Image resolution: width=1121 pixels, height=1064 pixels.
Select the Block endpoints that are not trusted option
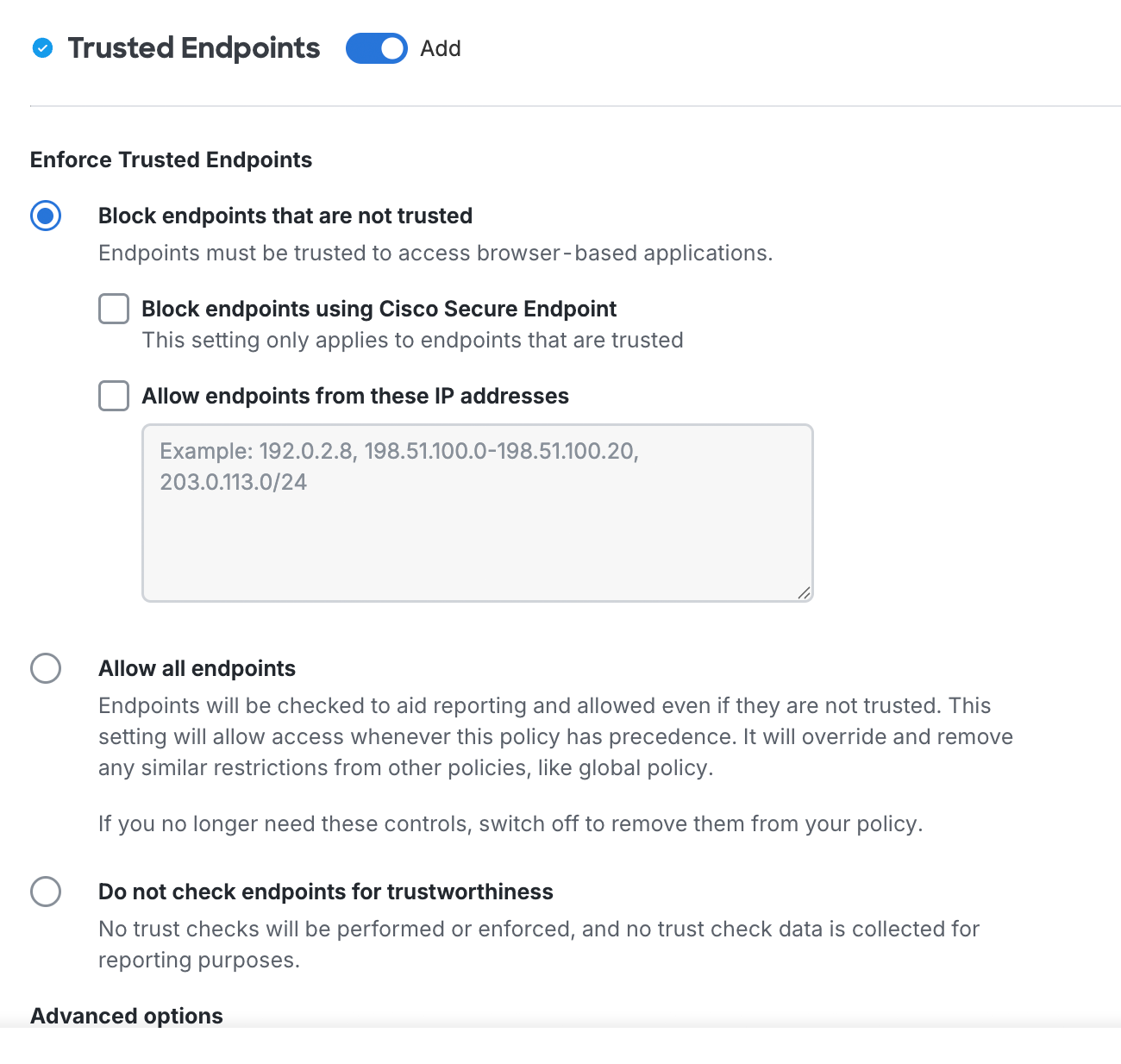(47, 216)
